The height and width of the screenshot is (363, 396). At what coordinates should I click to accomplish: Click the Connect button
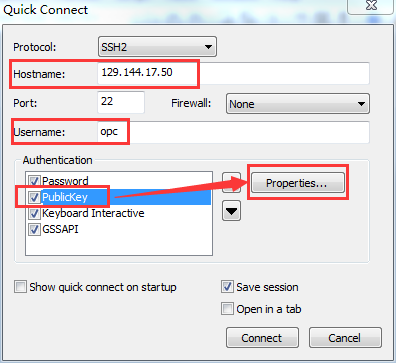tap(262, 338)
